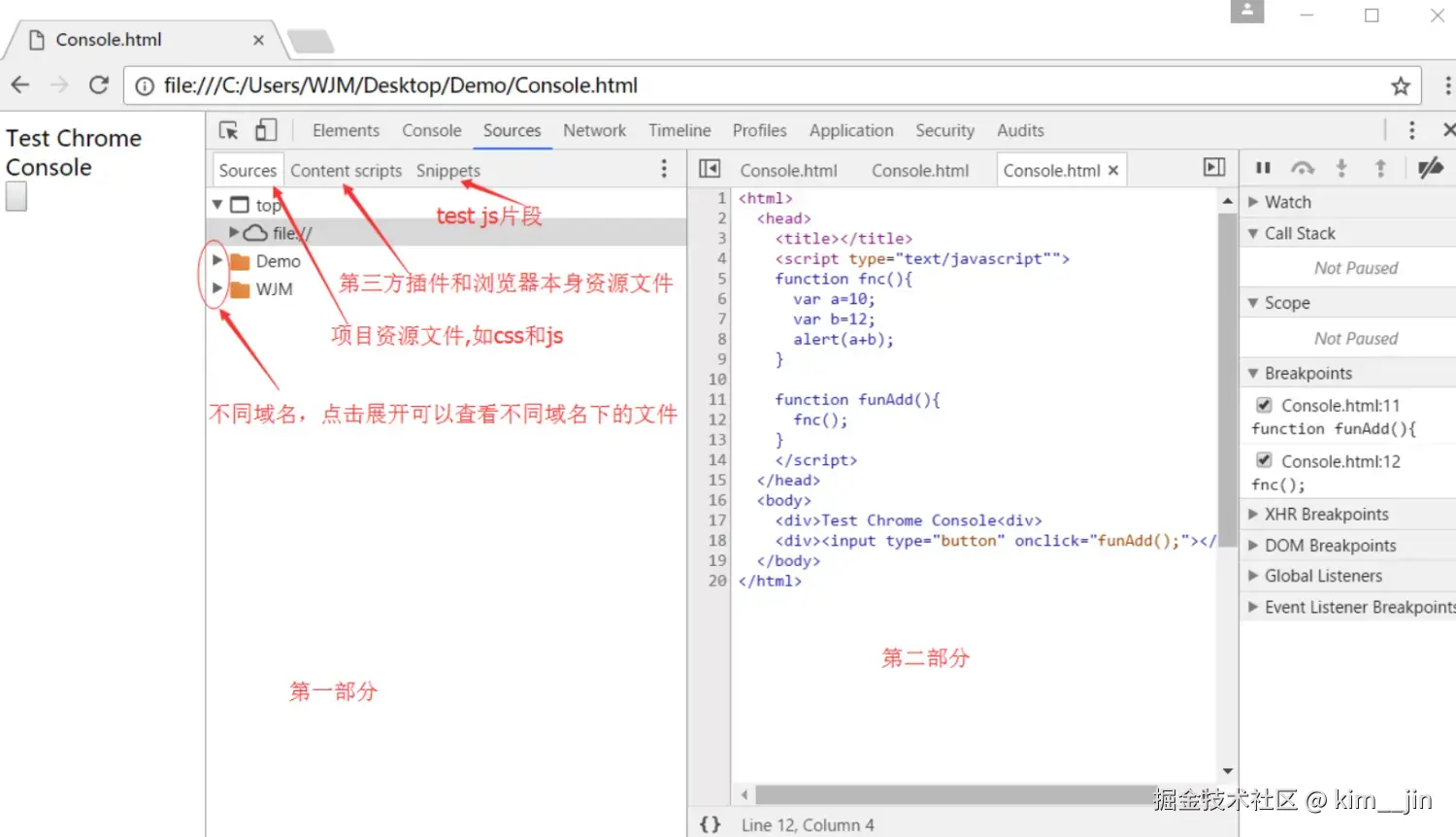Image resolution: width=1456 pixels, height=837 pixels.
Task: Click the WJM folder icon
Action: click(x=240, y=289)
